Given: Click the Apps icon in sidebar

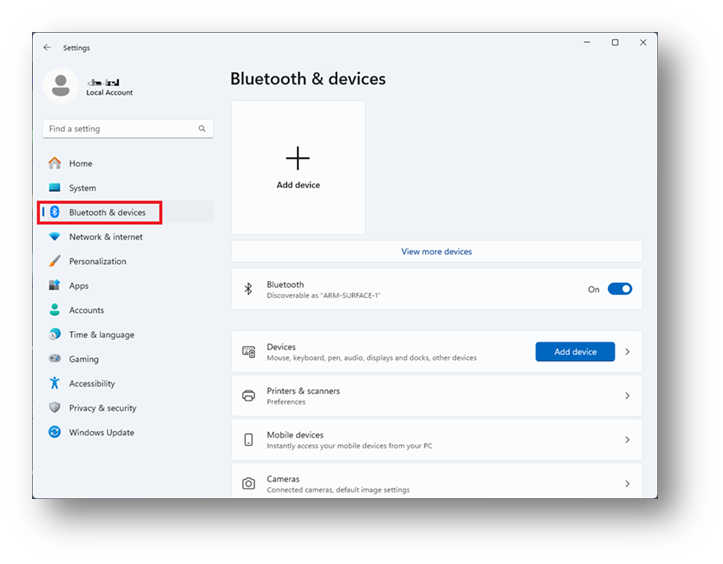Looking at the screenshot, I should (55, 285).
